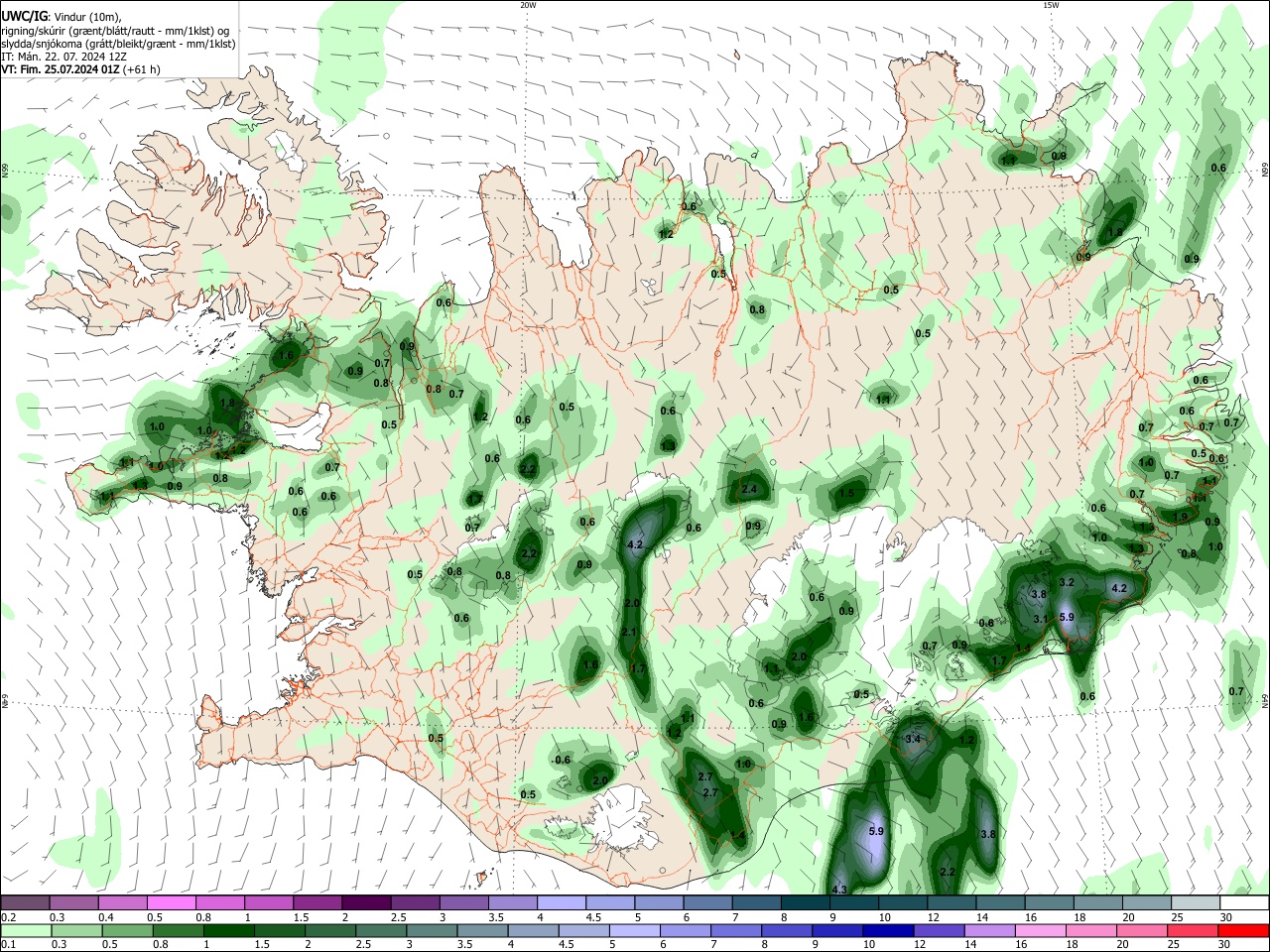Image resolution: width=1270 pixels, height=952 pixels.
Task: Click the 5.9 value beside the 3.1 label
Action: point(1068,617)
